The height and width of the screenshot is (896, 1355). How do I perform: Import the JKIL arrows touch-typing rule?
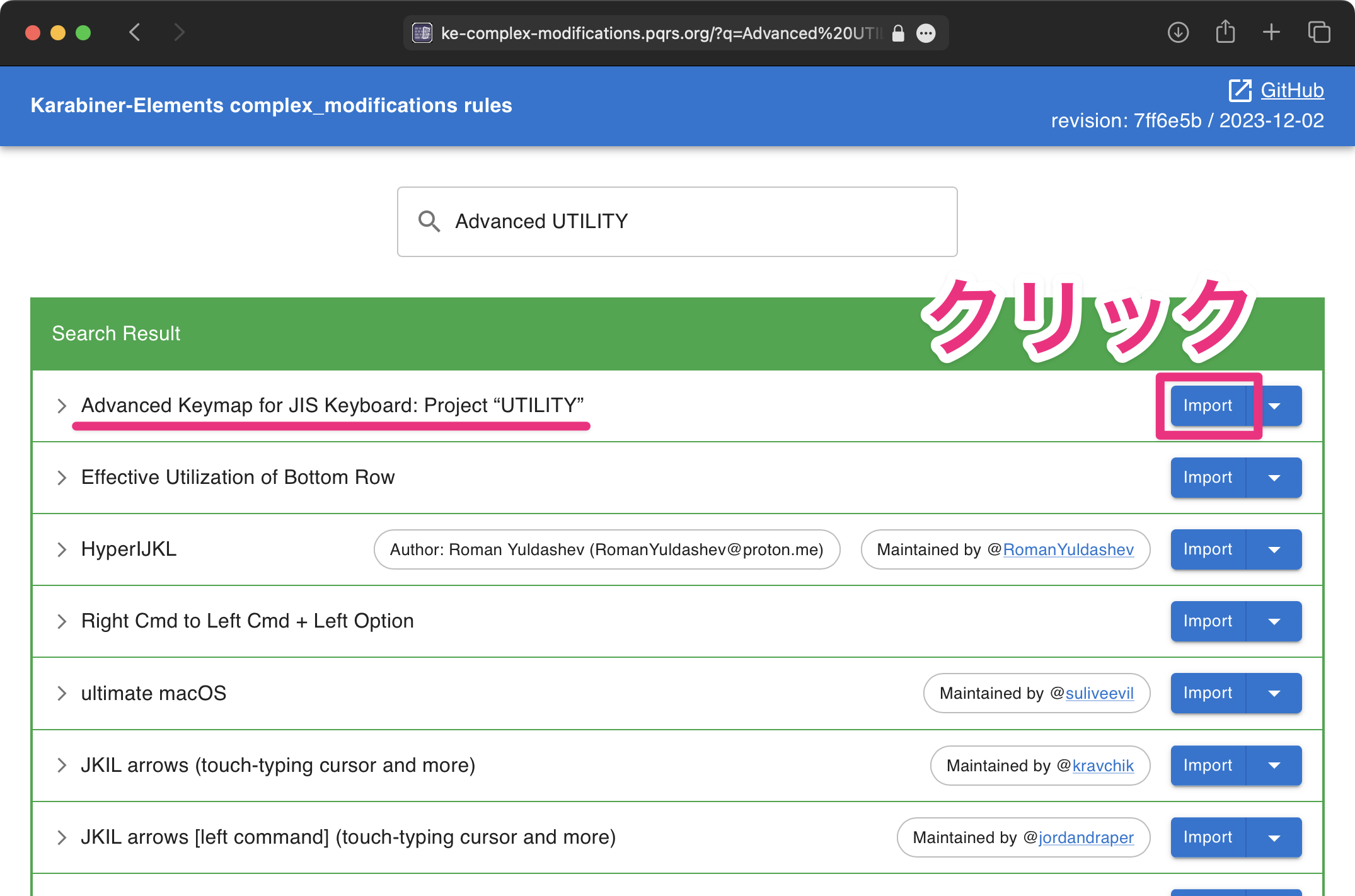(1207, 765)
